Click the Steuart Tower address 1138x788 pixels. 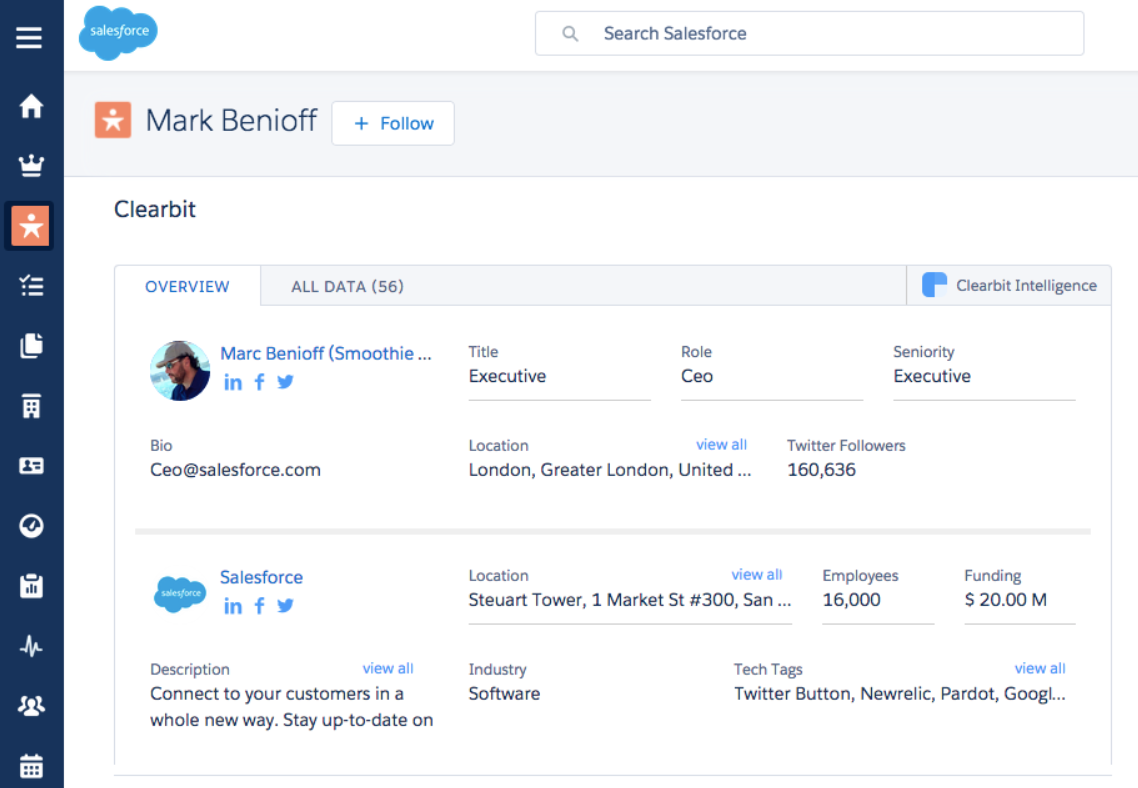(630, 599)
